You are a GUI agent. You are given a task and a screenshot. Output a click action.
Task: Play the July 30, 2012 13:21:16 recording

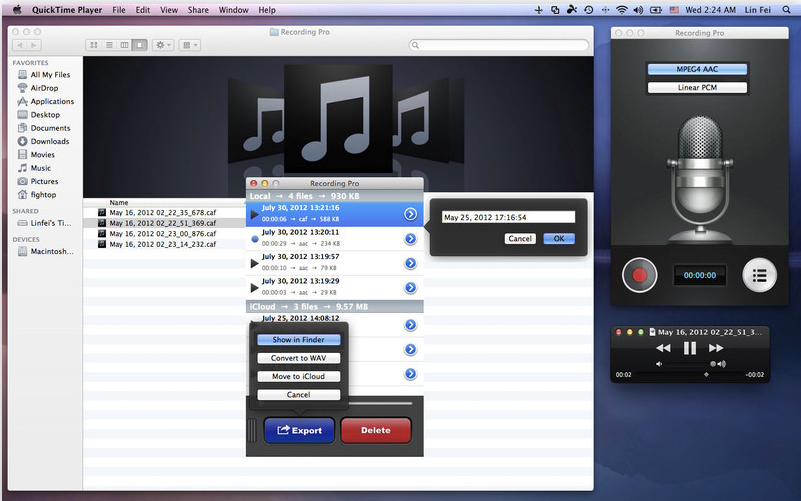click(x=254, y=214)
